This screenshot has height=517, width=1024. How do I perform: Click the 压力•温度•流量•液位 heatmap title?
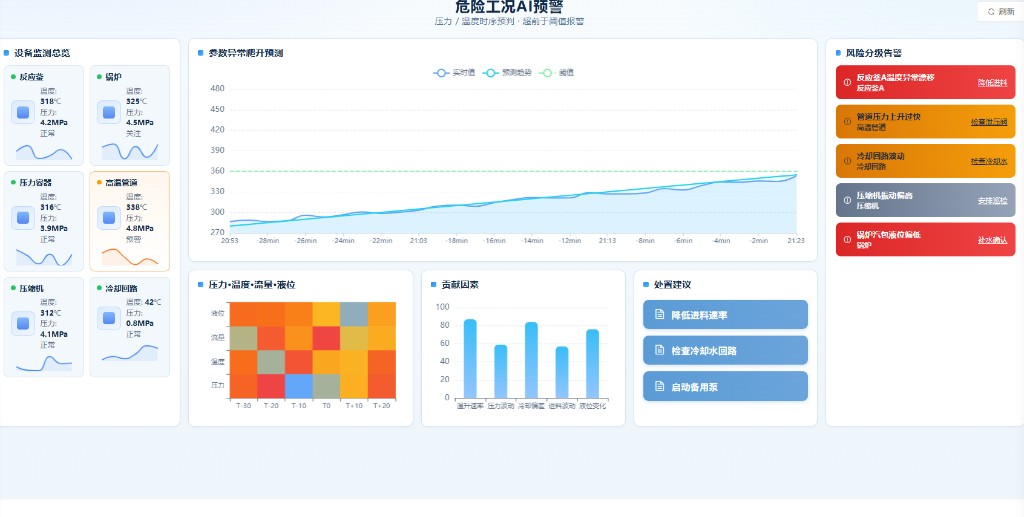pyautogui.click(x=252, y=285)
